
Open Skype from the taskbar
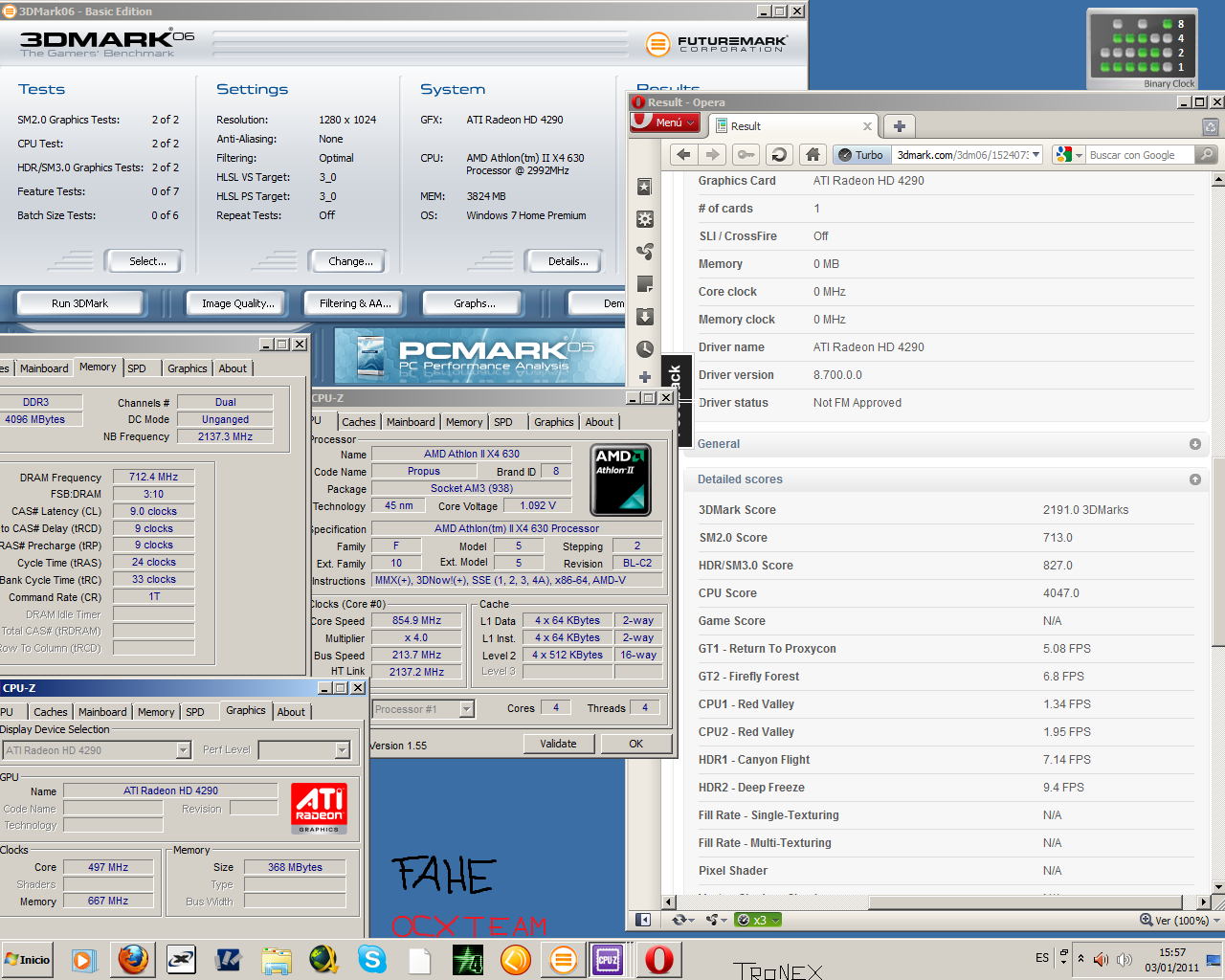click(x=372, y=959)
